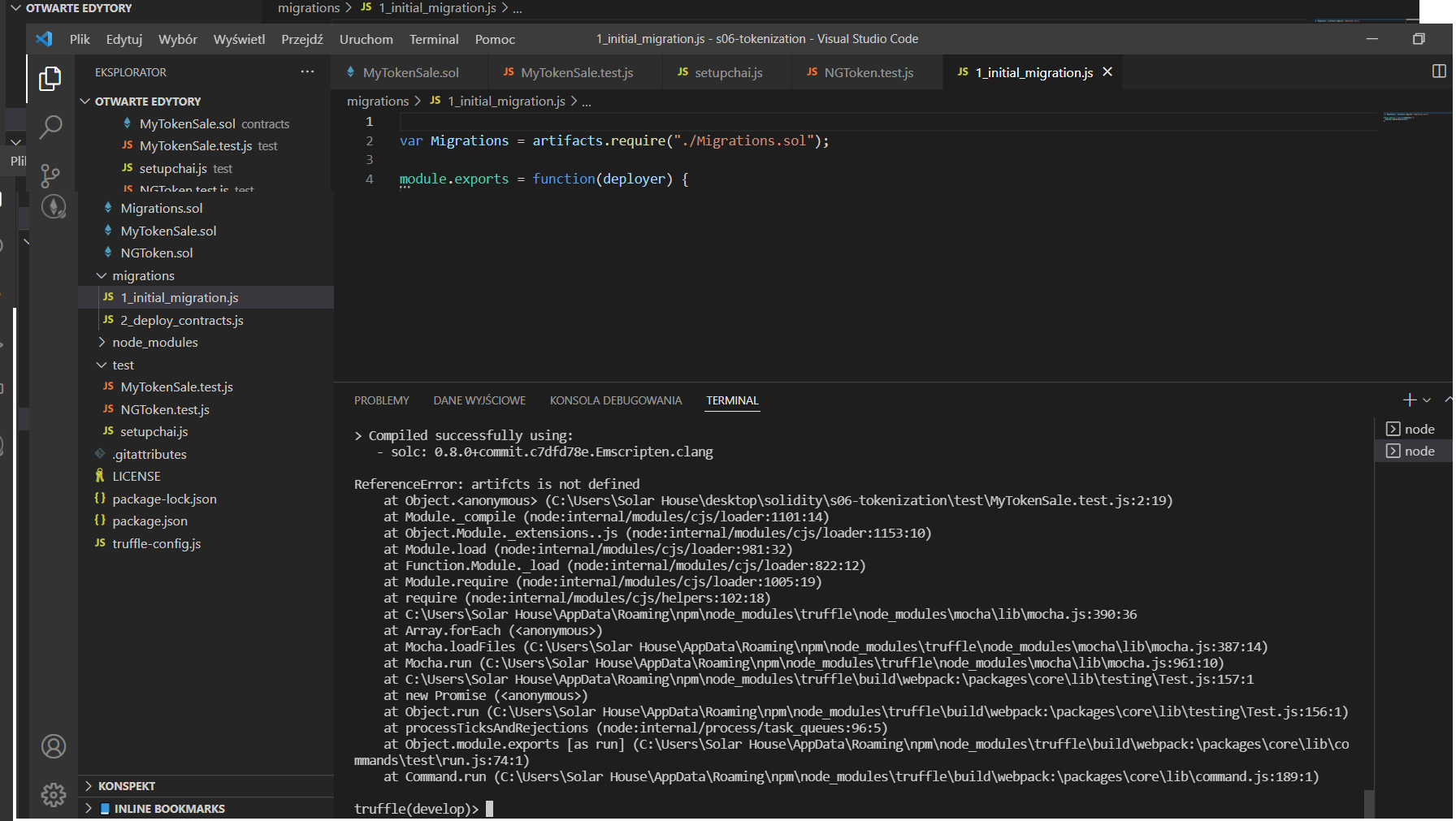Open NGToken.test.js in test folder
1456x821 pixels.
[x=165, y=409]
